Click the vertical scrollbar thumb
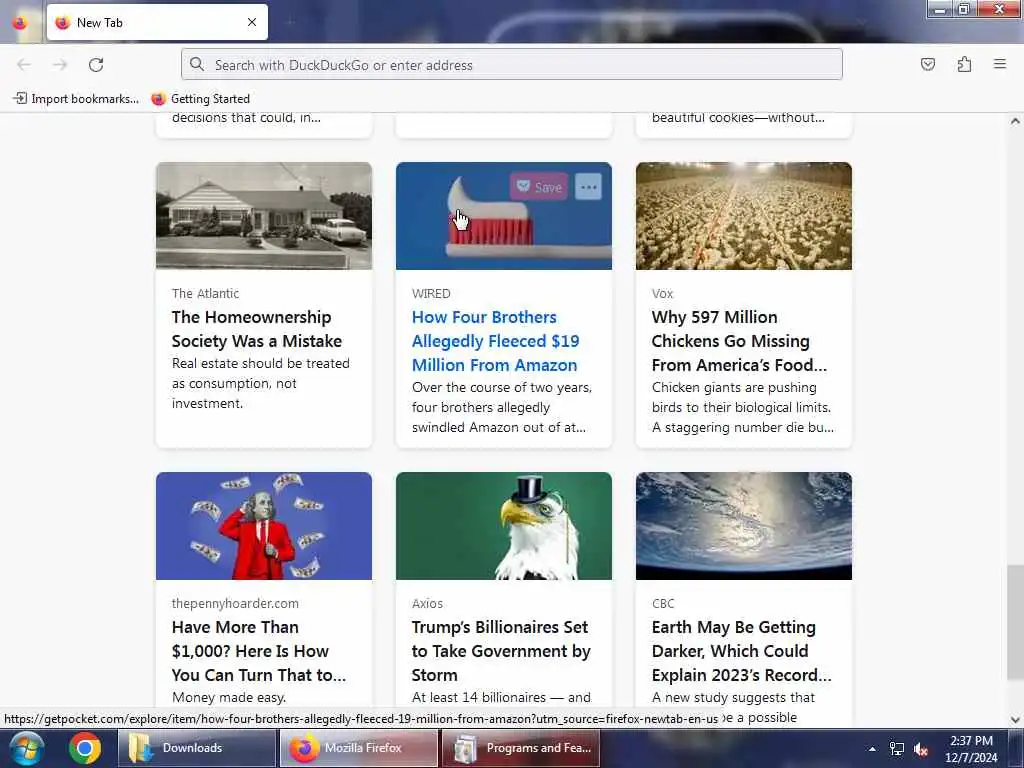 1015,622
